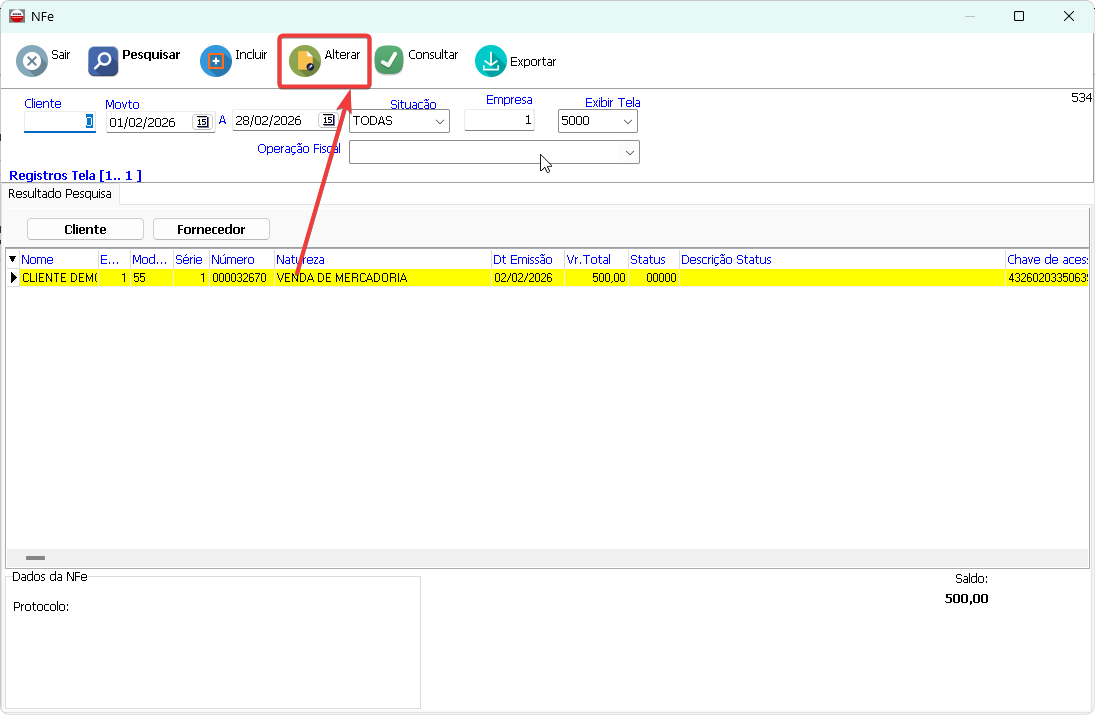
Task: Click the horizontal scrollbar thumb in grid
Action: click(35, 558)
